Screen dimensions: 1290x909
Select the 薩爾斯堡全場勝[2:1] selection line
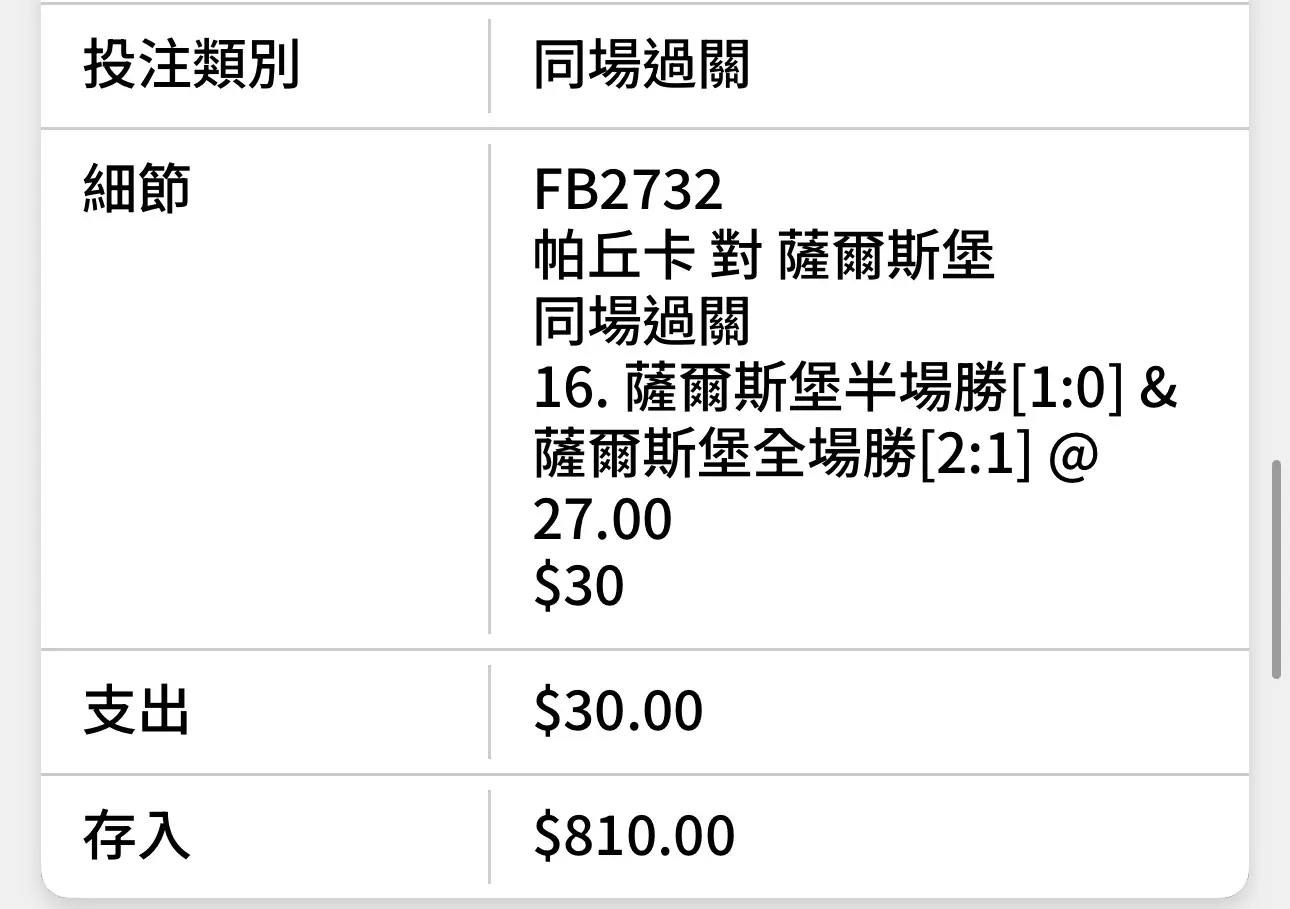coord(782,454)
